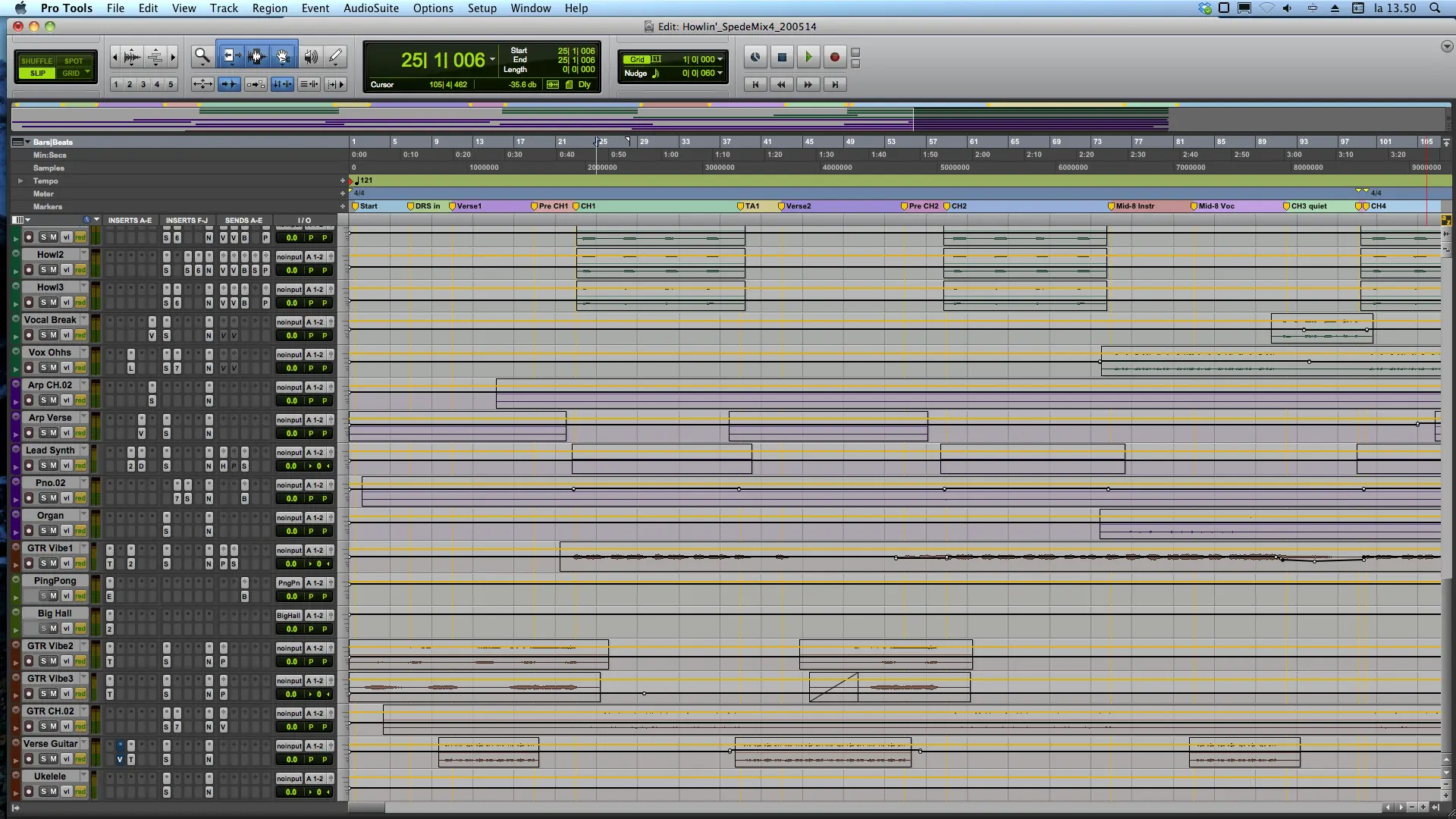1456x819 pixels.
Task: Open the Window menu
Action: pyautogui.click(x=531, y=8)
